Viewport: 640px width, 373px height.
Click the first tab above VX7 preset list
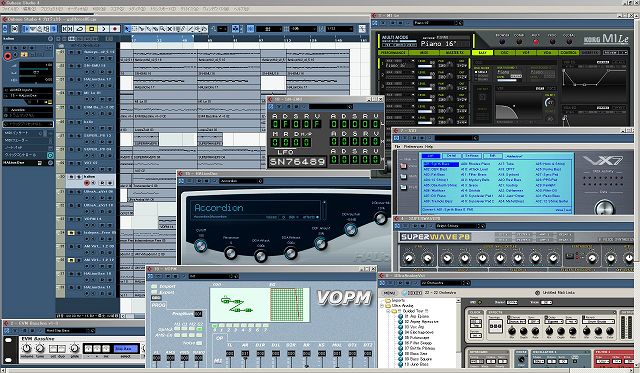tap(431, 156)
